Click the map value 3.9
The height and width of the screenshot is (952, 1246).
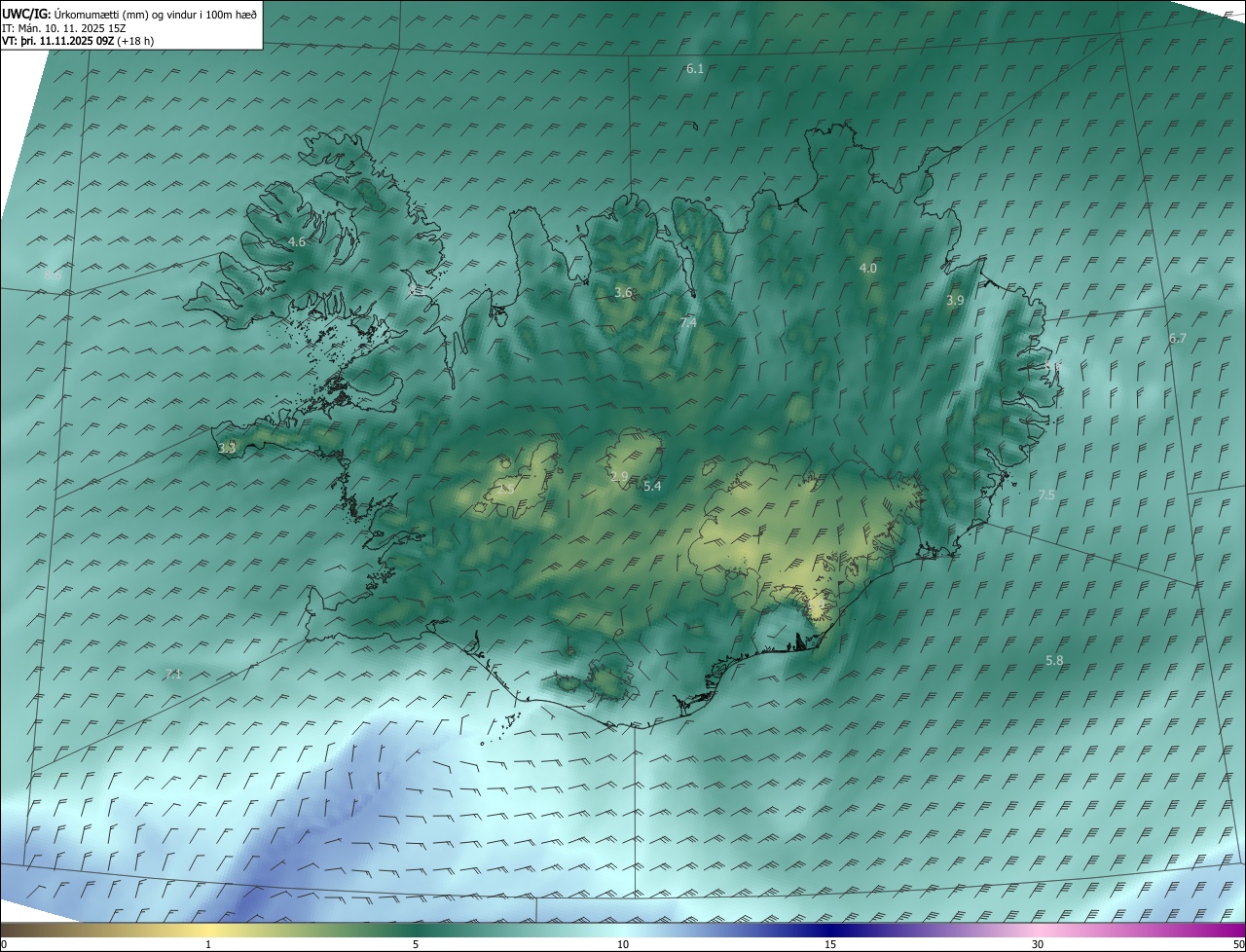tap(955, 301)
